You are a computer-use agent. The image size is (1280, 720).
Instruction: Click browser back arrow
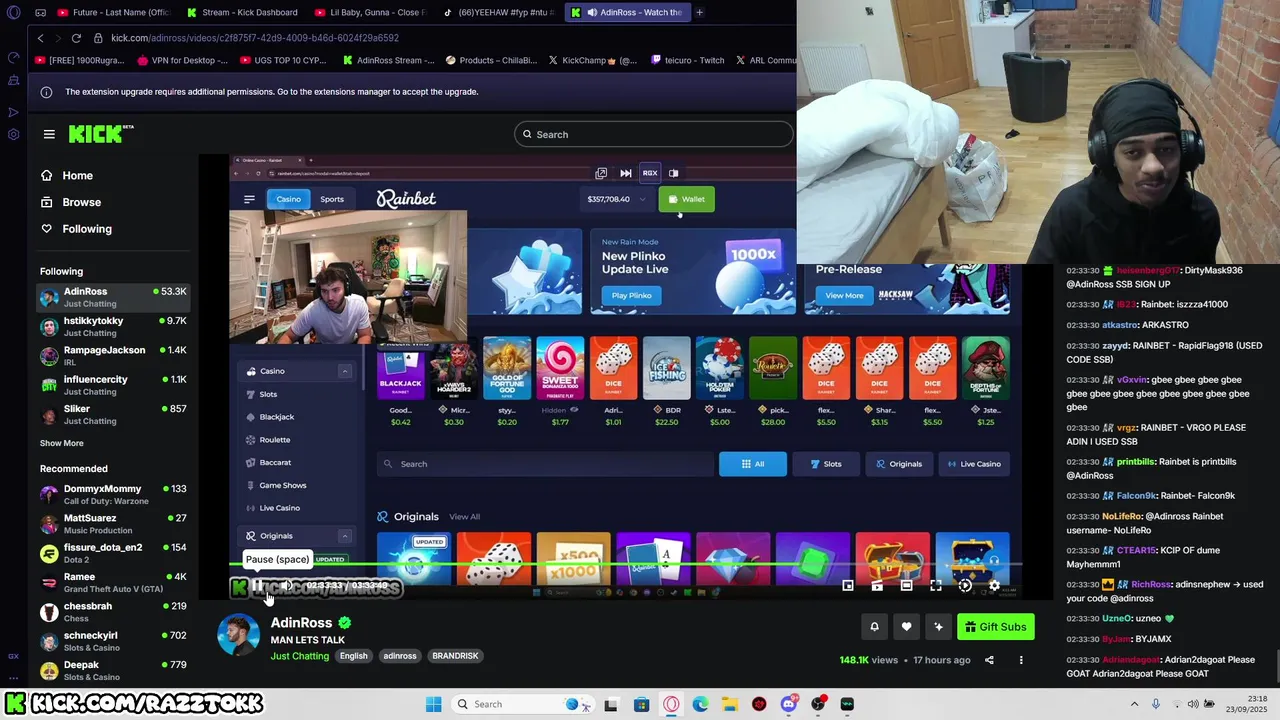pyautogui.click(x=41, y=38)
